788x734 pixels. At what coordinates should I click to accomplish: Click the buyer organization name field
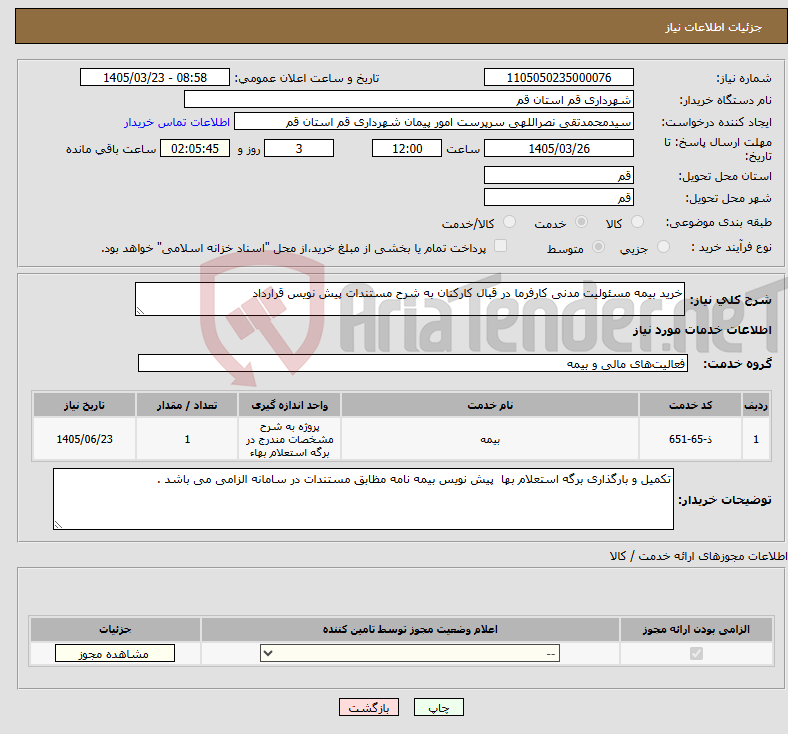[x=409, y=99]
